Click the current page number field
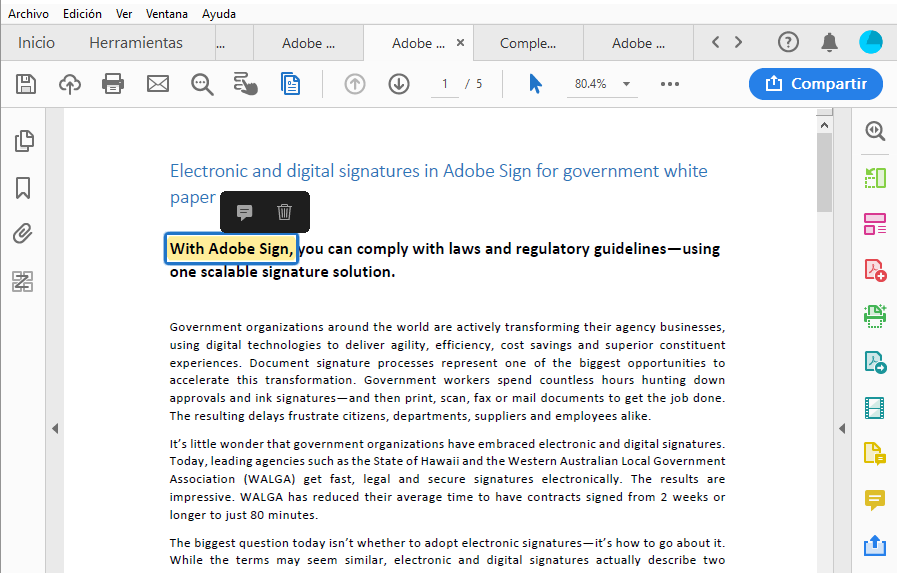This screenshot has height=573, width=897. (x=444, y=84)
